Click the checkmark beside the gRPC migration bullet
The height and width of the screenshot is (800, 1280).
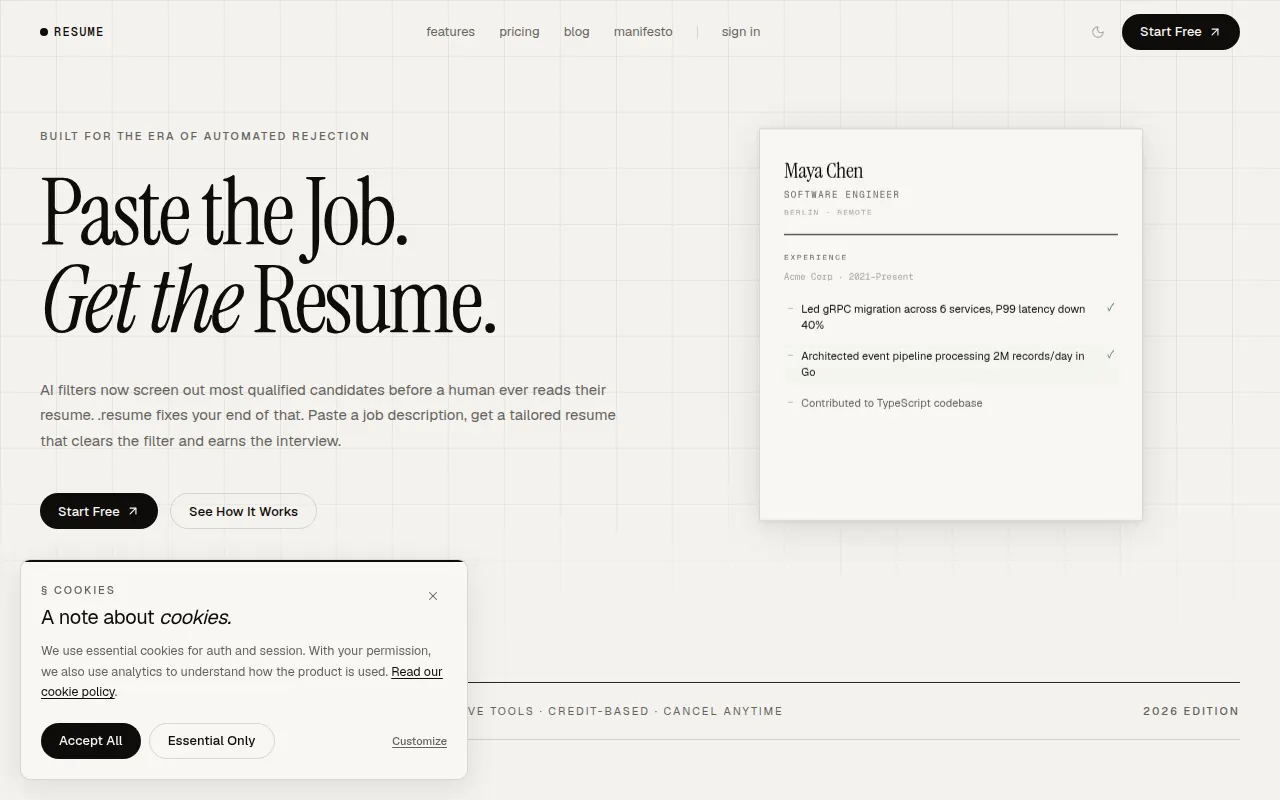1110,308
